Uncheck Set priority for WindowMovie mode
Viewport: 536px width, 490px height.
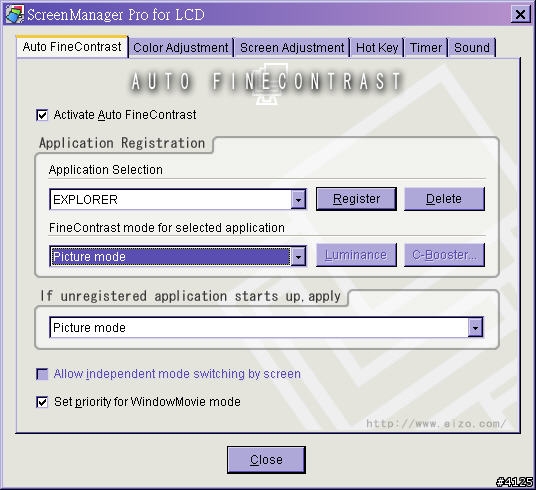point(42,402)
